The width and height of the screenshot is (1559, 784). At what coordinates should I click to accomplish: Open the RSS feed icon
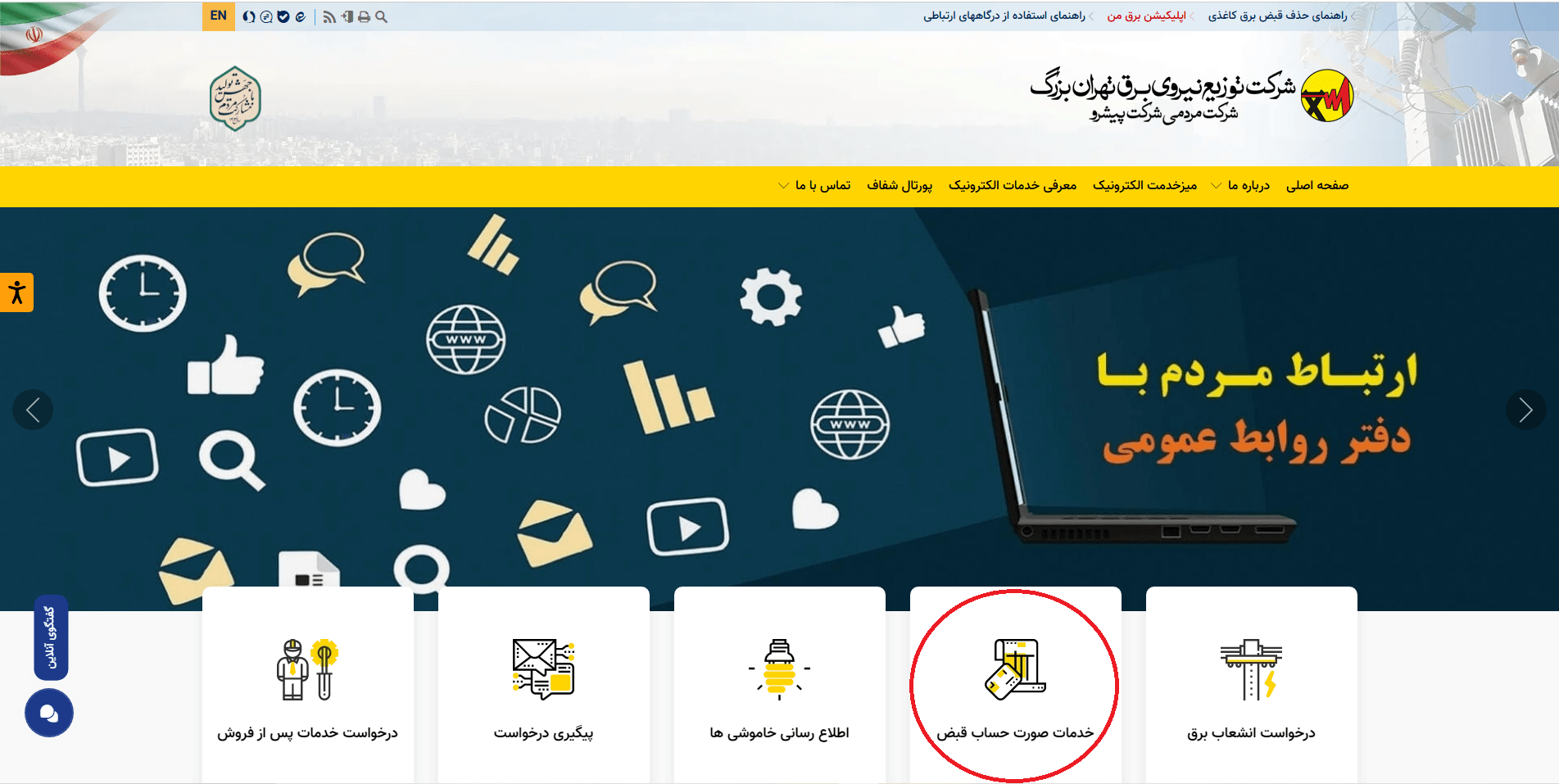pyautogui.click(x=329, y=16)
